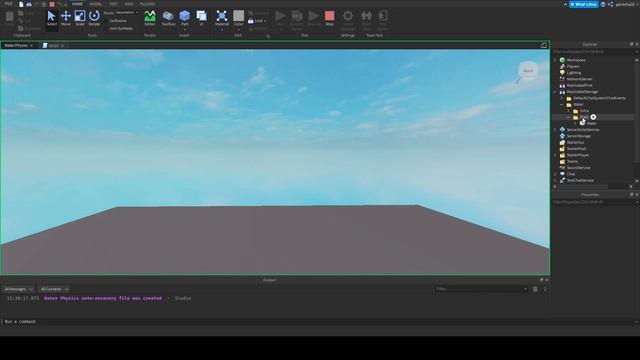
Task: Select ReplicatedFirst in Explorer
Action: [x=579, y=85]
